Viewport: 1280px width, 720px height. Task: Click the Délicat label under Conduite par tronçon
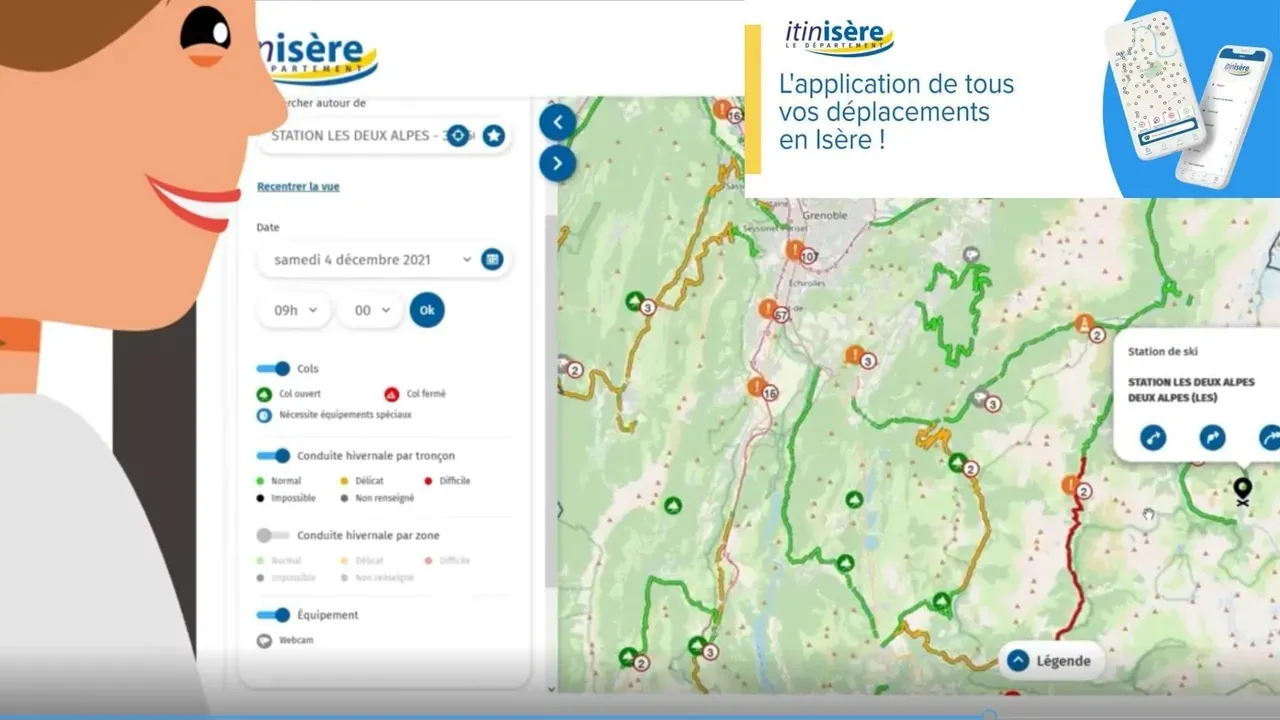coord(369,481)
